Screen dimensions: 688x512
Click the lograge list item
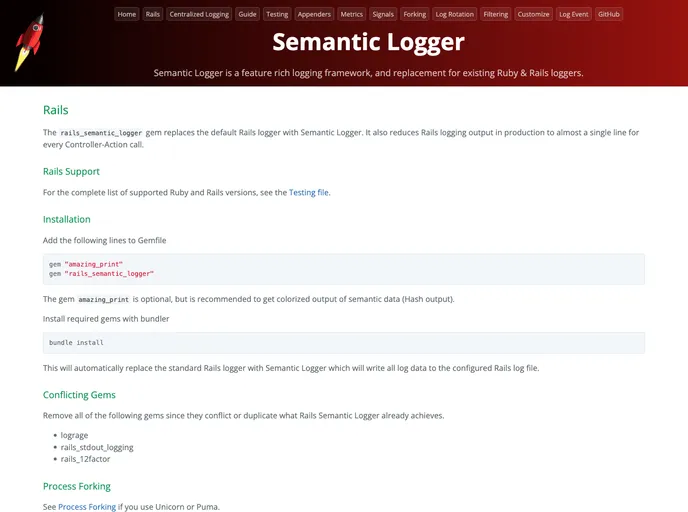(x=74, y=435)
